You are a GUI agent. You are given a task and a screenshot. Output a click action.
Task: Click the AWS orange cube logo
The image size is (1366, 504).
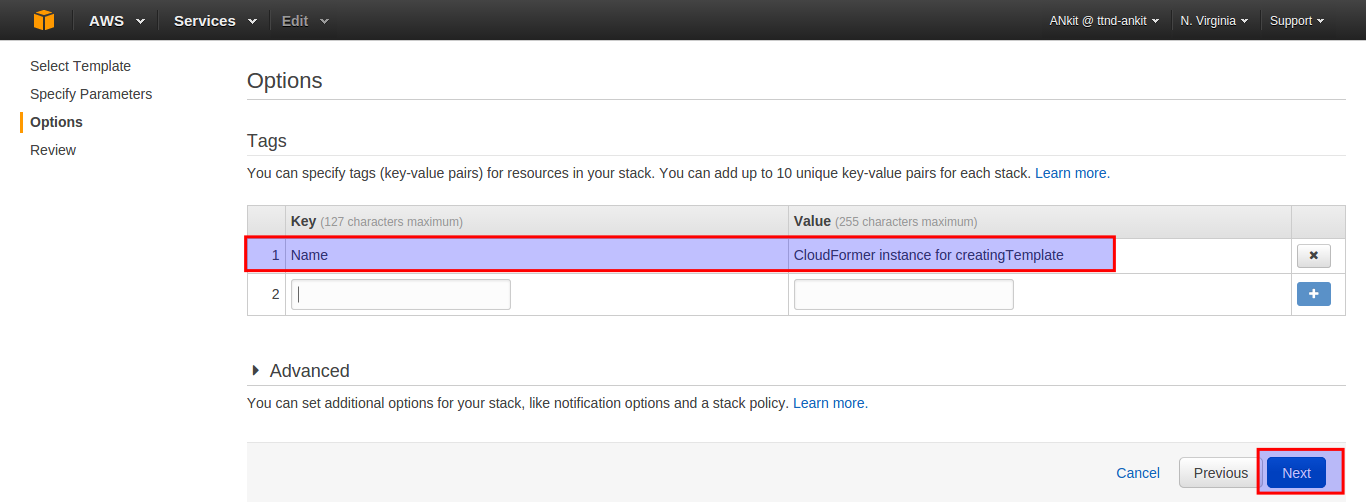[43, 20]
